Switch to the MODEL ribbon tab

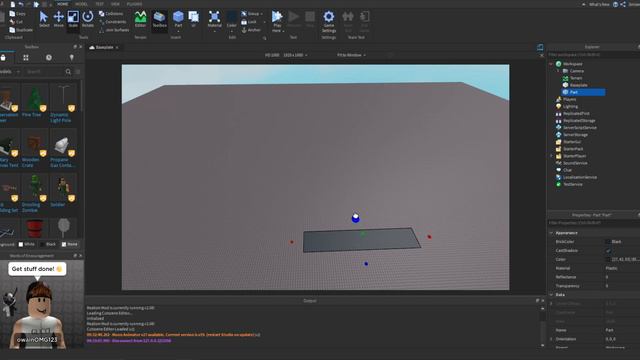point(82,4)
